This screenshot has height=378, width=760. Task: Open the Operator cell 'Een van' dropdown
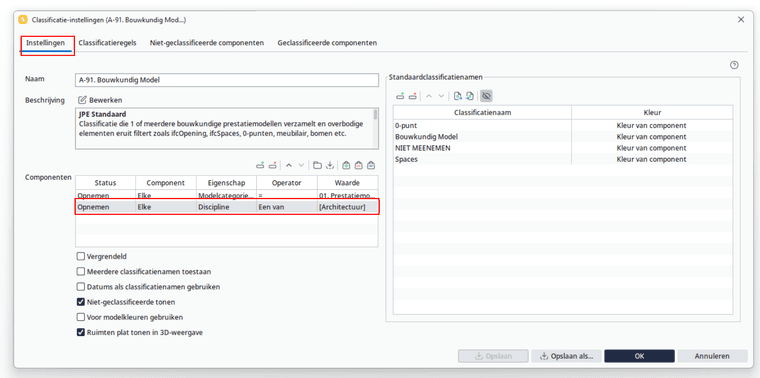[287, 207]
